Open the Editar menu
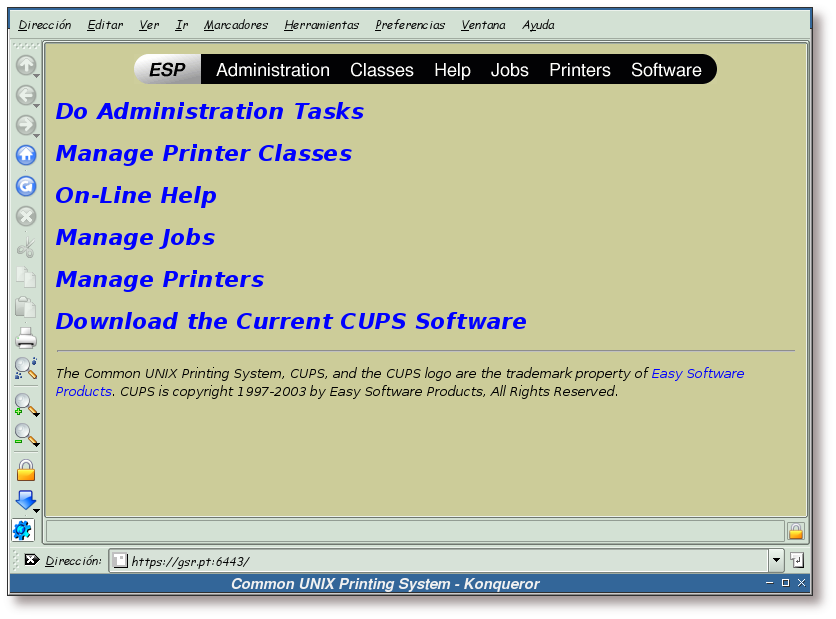The width and height of the screenshot is (836, 619). (105, 25)
